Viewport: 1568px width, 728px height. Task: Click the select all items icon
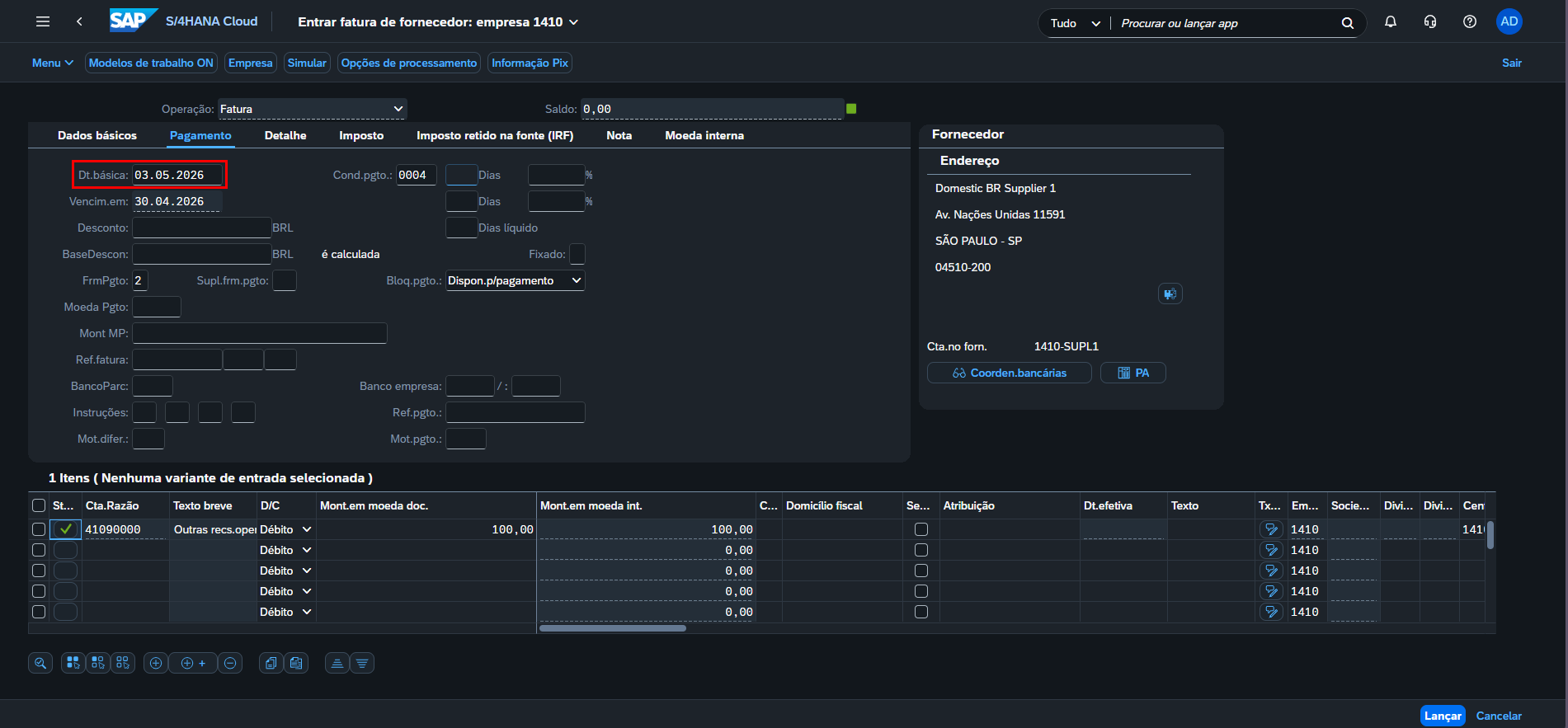(73, 663)
